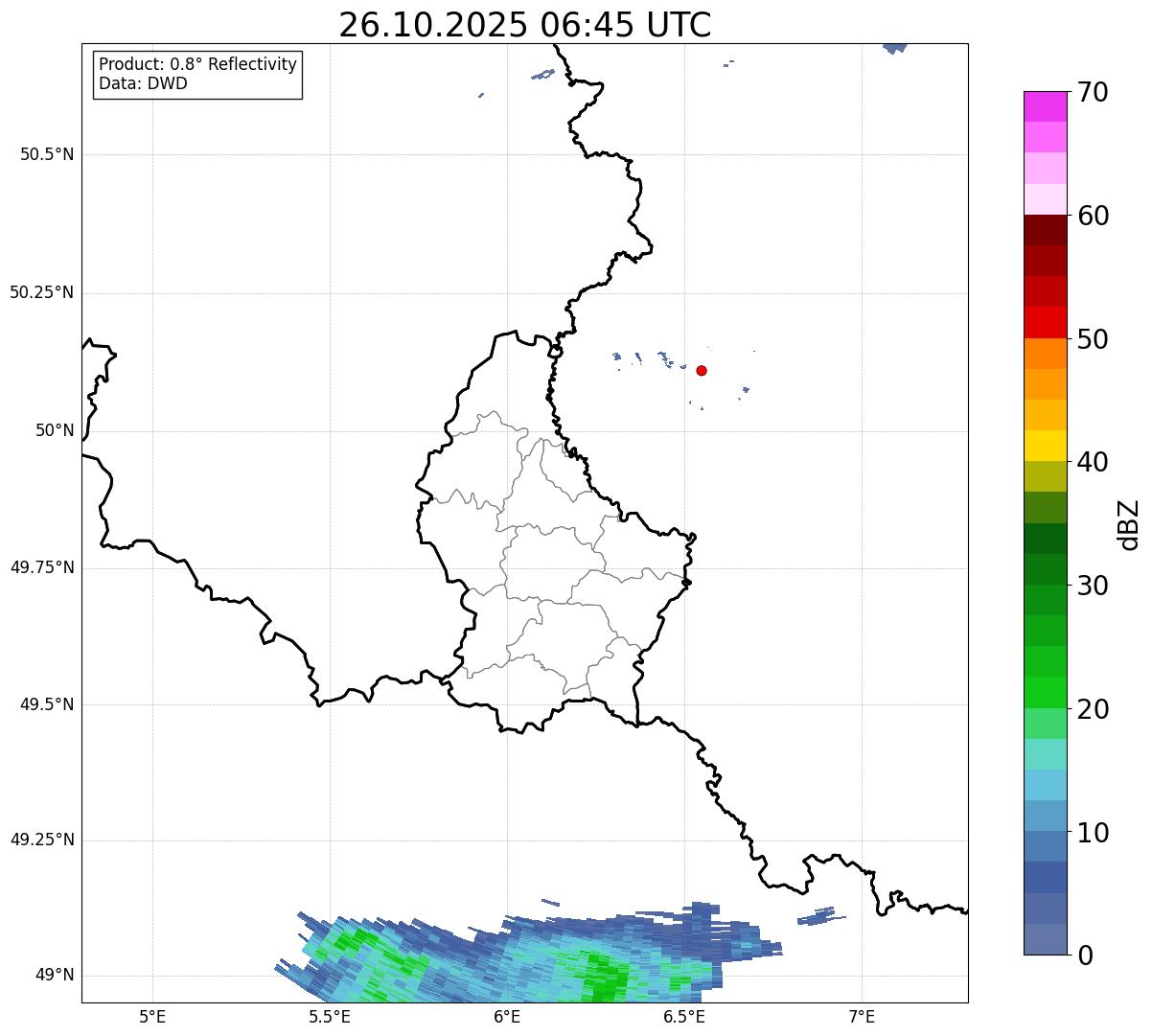
Task: Select the yellow colorbar segment above 40
Action: (x=1045, y=446)
